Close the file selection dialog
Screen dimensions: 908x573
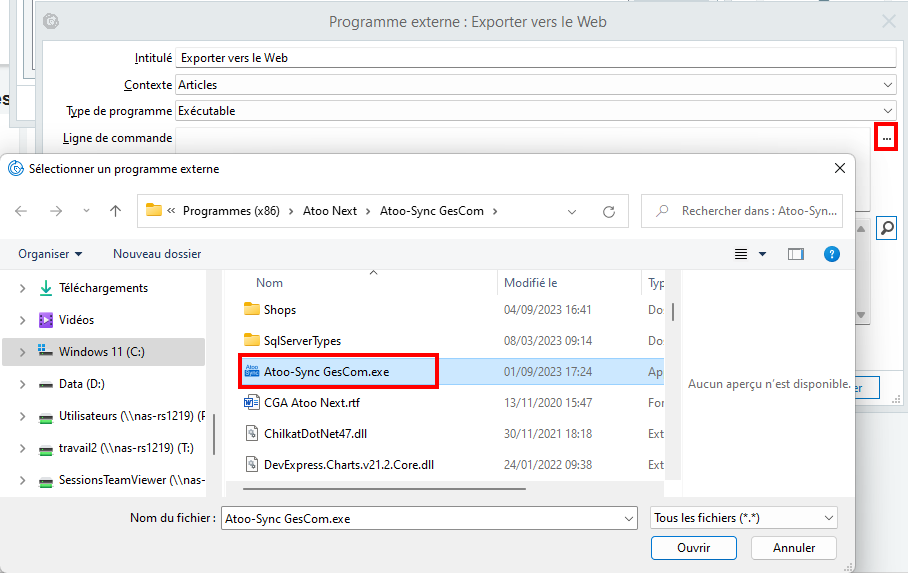[840, 169]
